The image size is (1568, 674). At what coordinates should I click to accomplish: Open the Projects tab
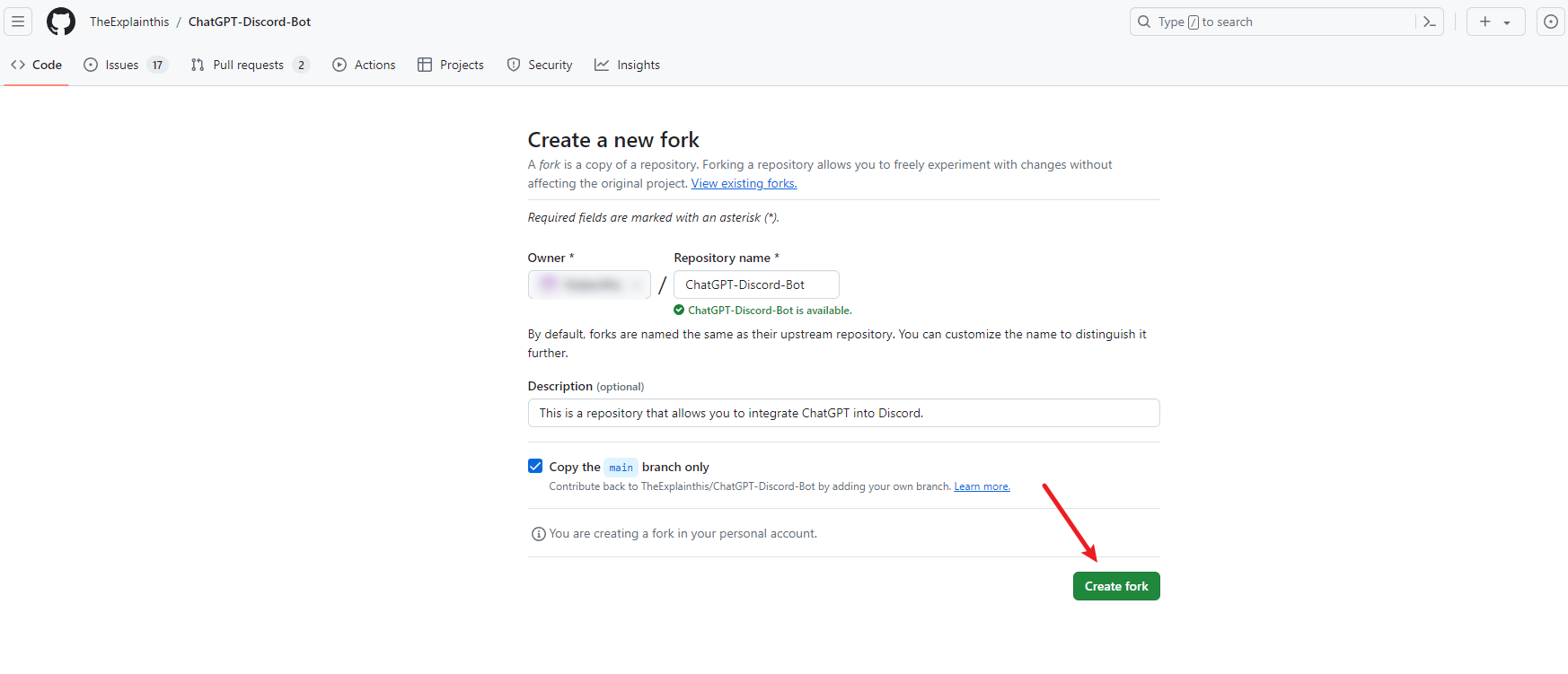pos(451,65)
